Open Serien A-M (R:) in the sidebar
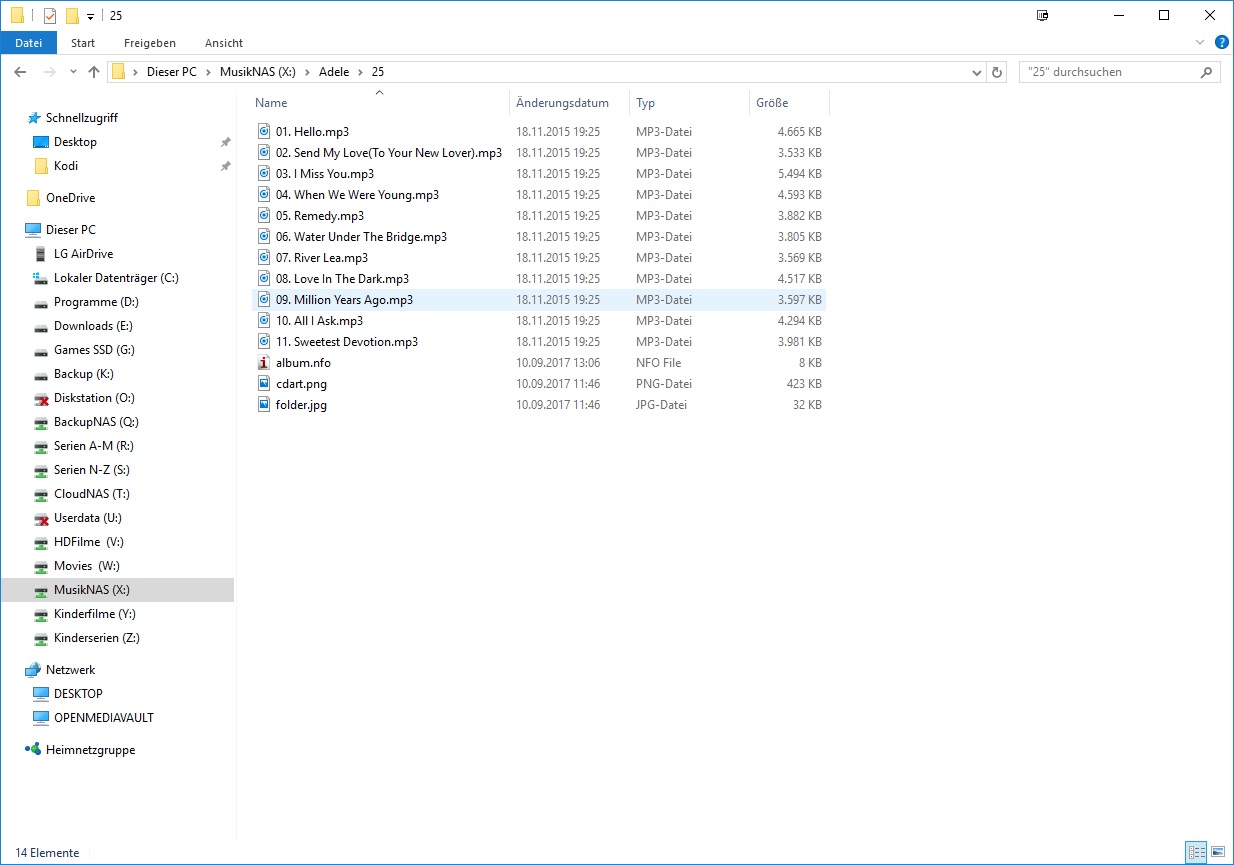 tap(94, 446)
